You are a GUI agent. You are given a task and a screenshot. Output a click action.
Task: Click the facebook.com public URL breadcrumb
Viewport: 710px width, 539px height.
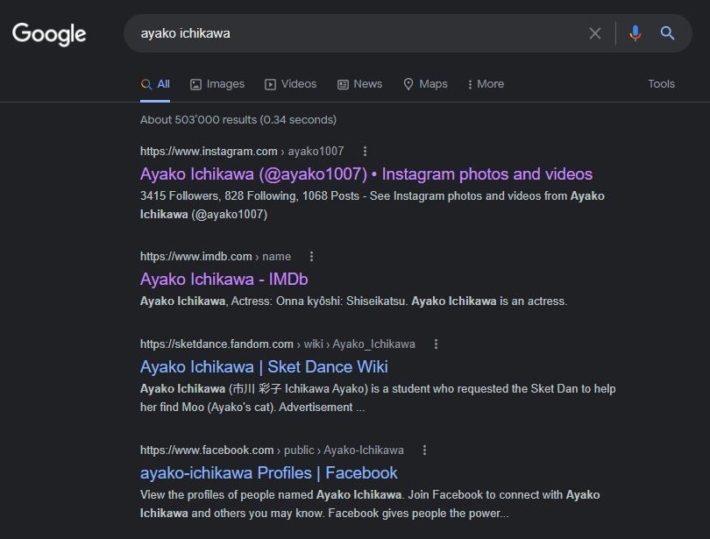coord(272,450)
